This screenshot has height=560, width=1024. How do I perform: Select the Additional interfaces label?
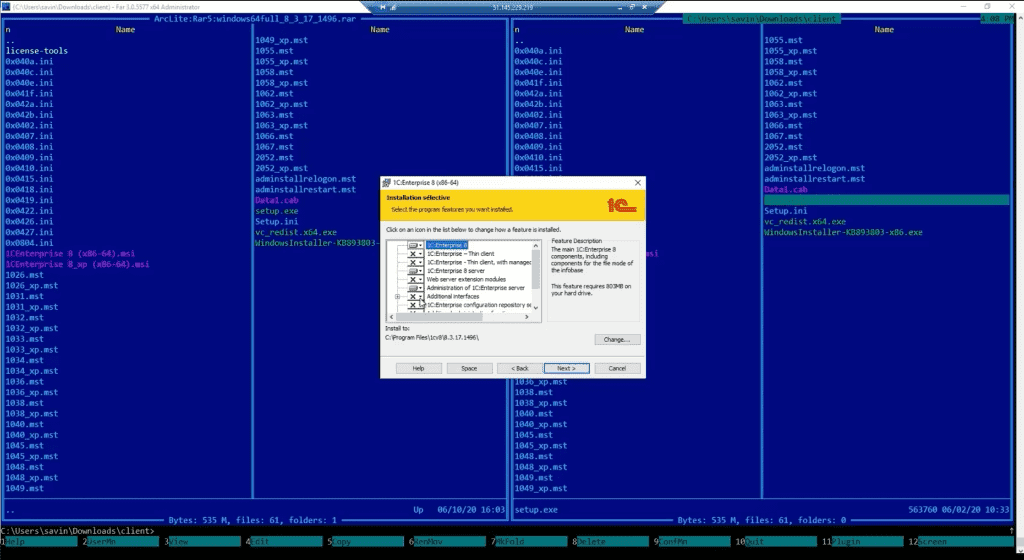[x=453, y=296]
